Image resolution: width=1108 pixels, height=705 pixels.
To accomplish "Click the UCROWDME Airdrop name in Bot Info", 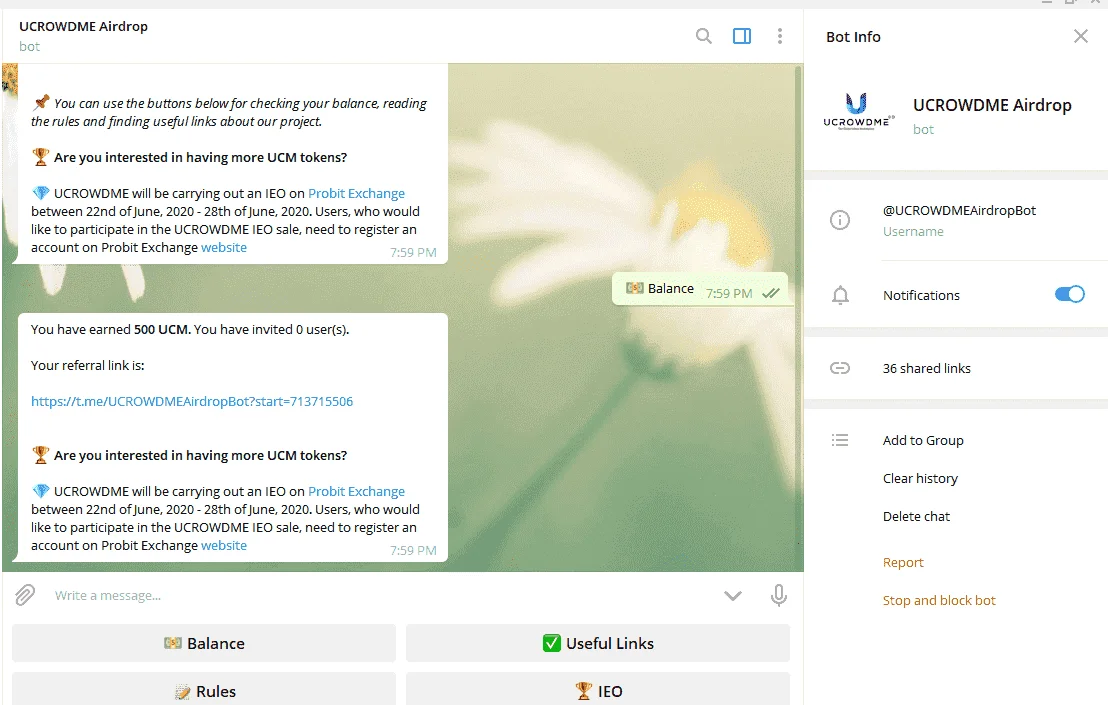I will pos(992,105).
